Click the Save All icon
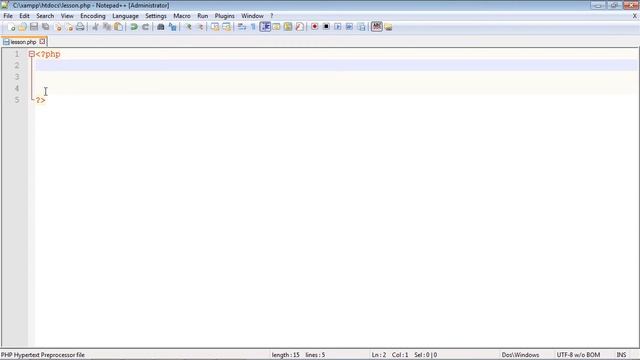Viewport: 640px width, 360px height. pyautogui.click(x=46, y=27)
